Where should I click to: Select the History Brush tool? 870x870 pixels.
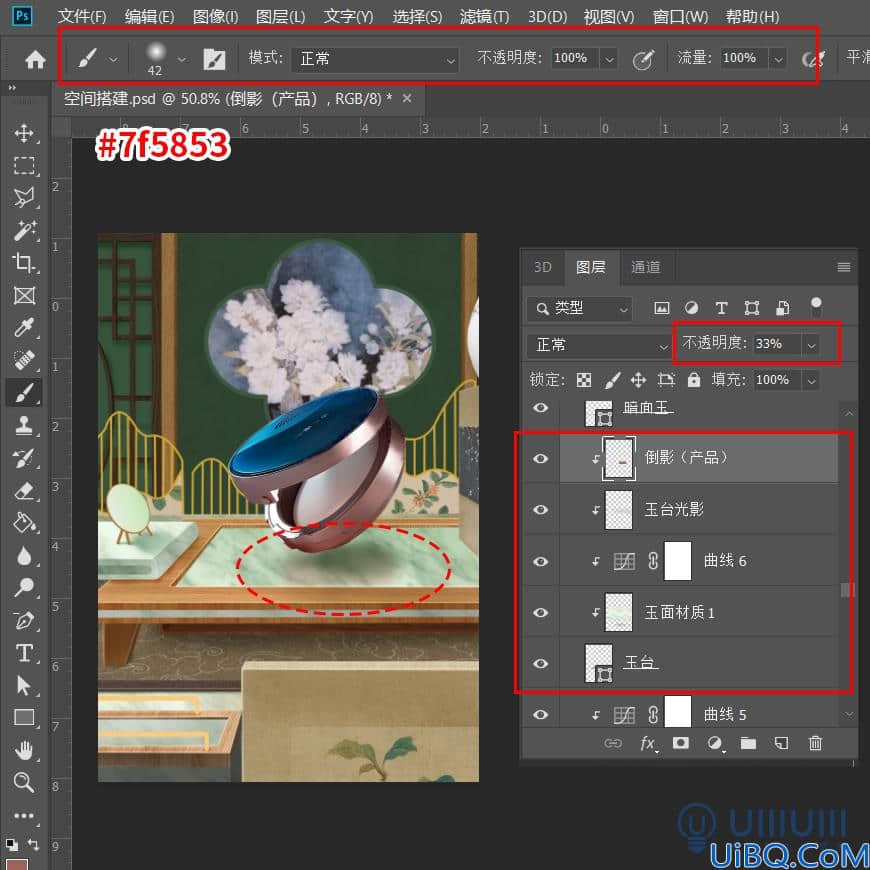pos(23,458)
